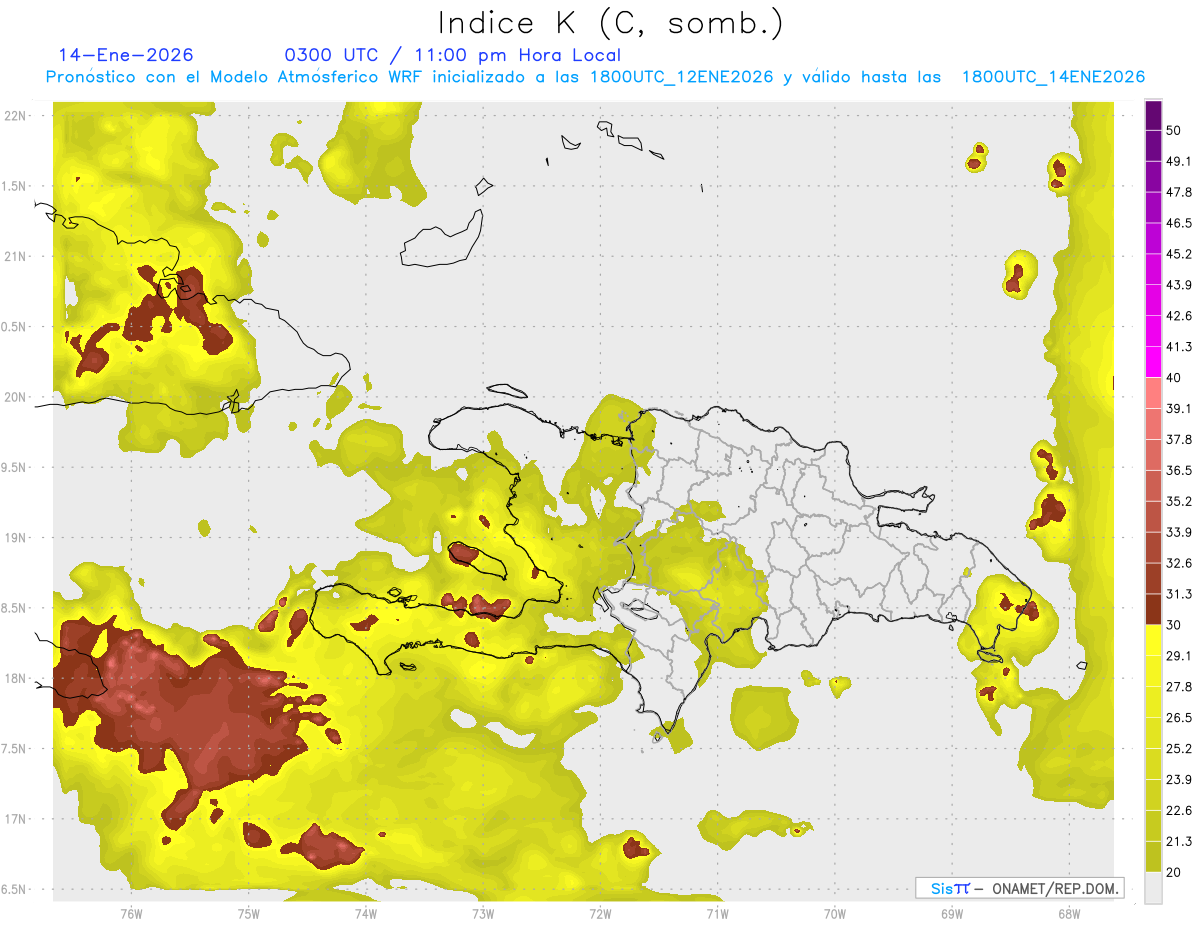The height and width of the screenshot is (927, 1200).
Task: Click the colorbar label "43.9"
Action: 1179,285
